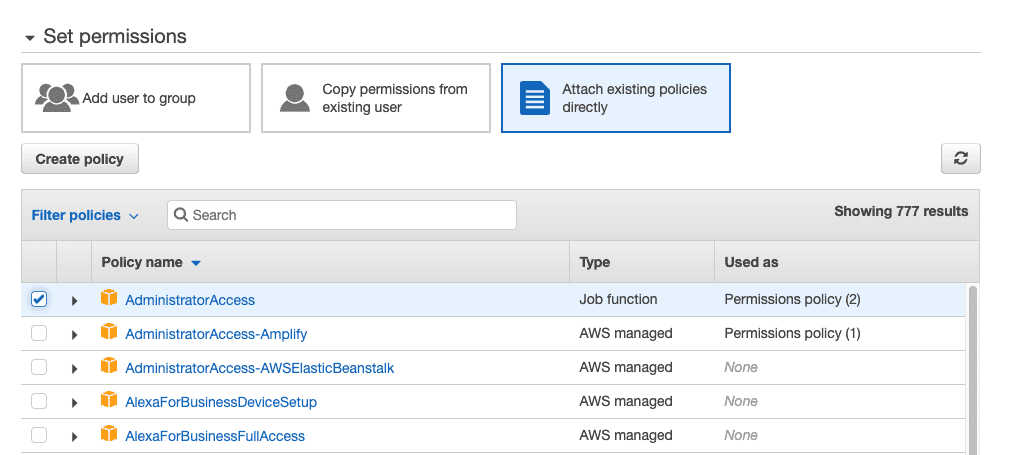Image resolution: width=1011 pixels, height=455 pixels.
Task: Expand the AdministratorAccess-AWSElasticBeanstalk row details
Action: coord(74,369)
